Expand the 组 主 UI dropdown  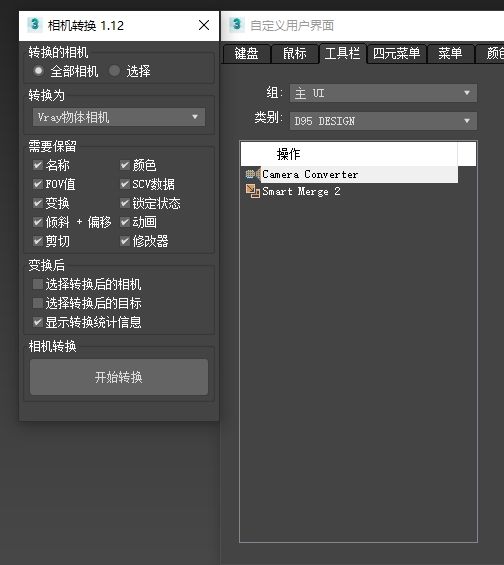(383, 93)
